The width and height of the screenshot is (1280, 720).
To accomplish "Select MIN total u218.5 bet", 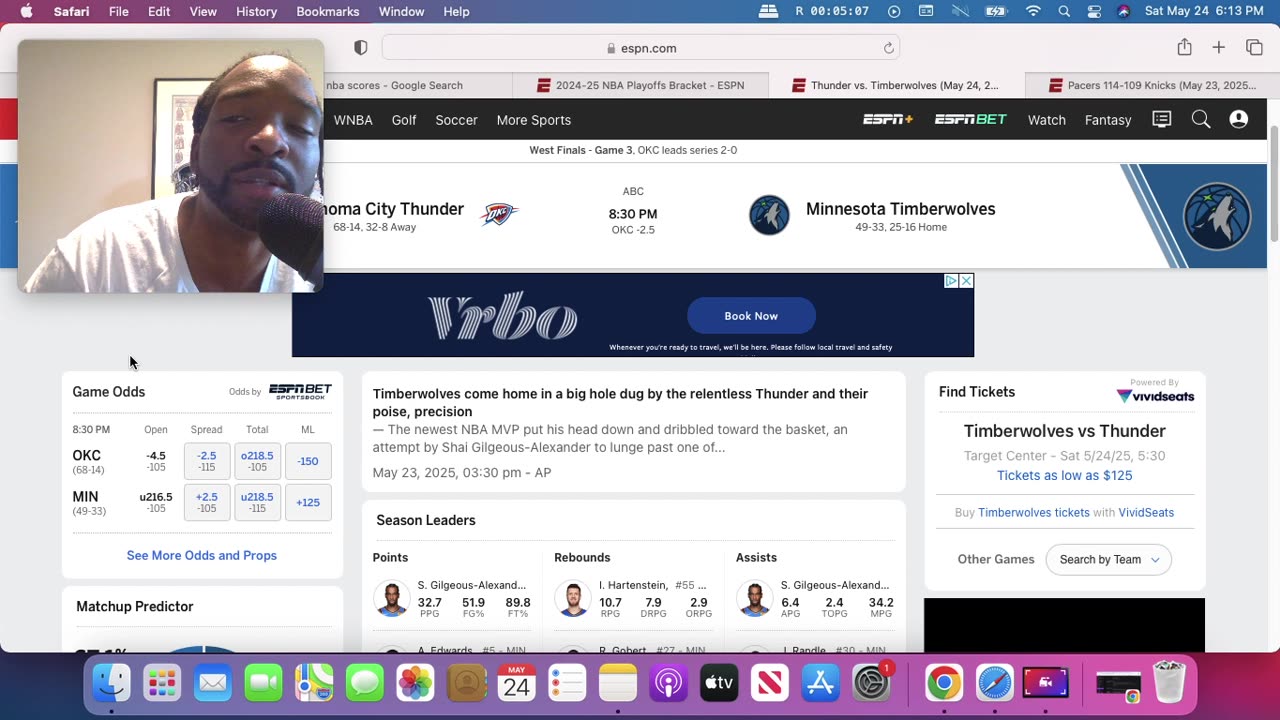I will click(x=257, y=502).
